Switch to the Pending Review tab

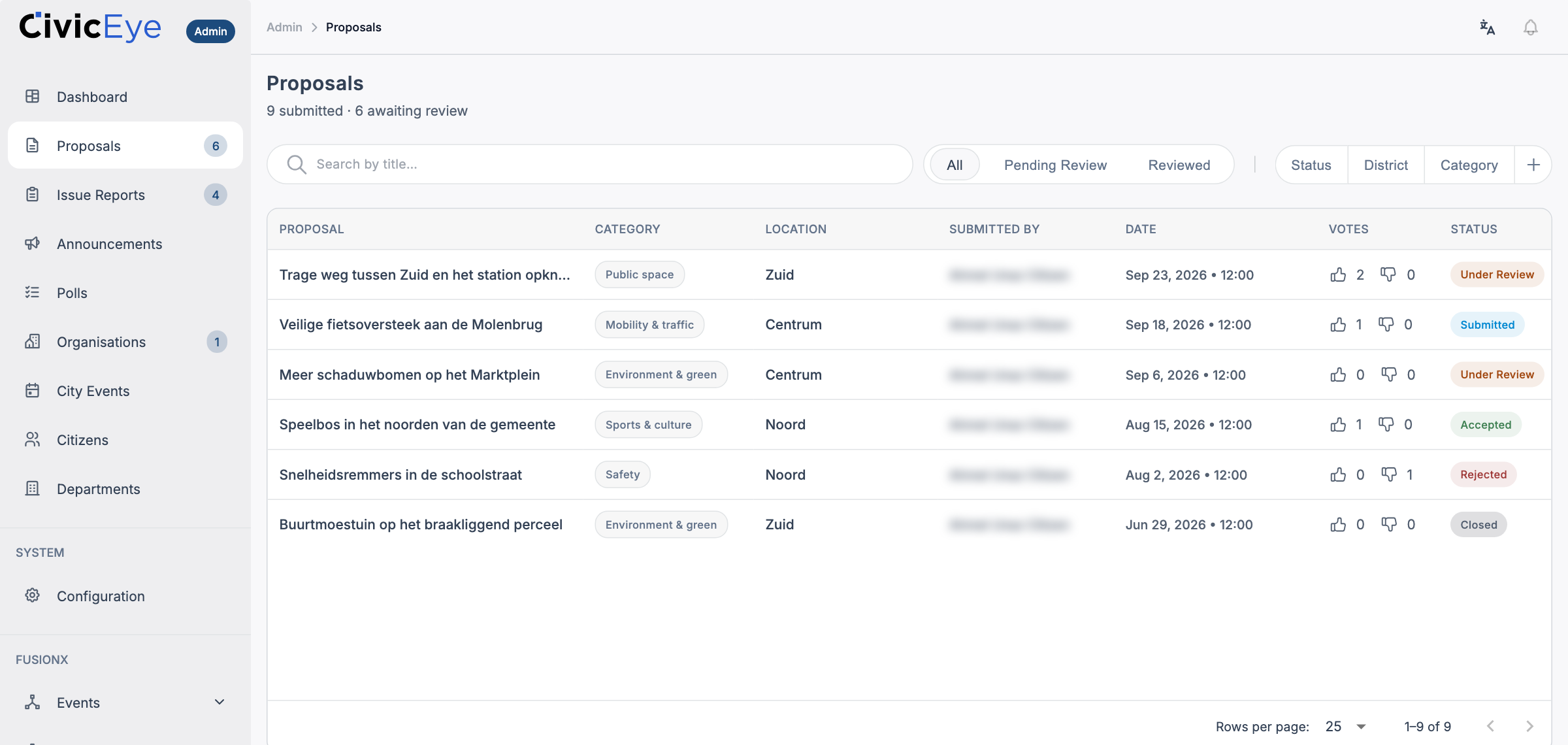(1055, 165)
